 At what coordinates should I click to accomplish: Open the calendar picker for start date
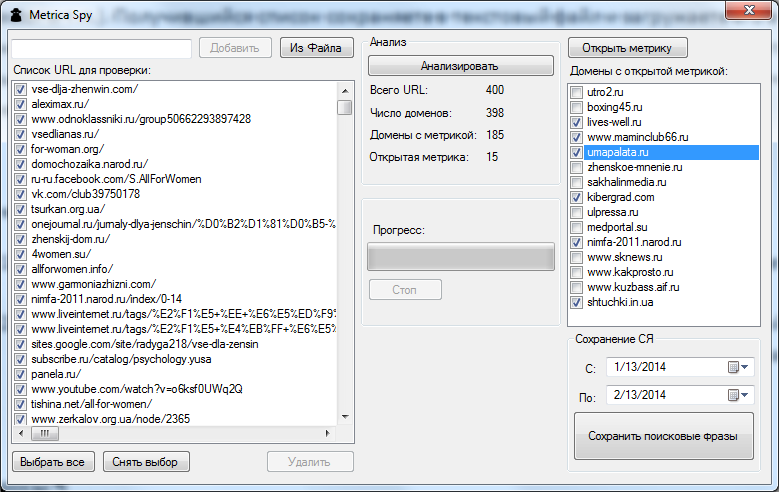coord(738,367)
